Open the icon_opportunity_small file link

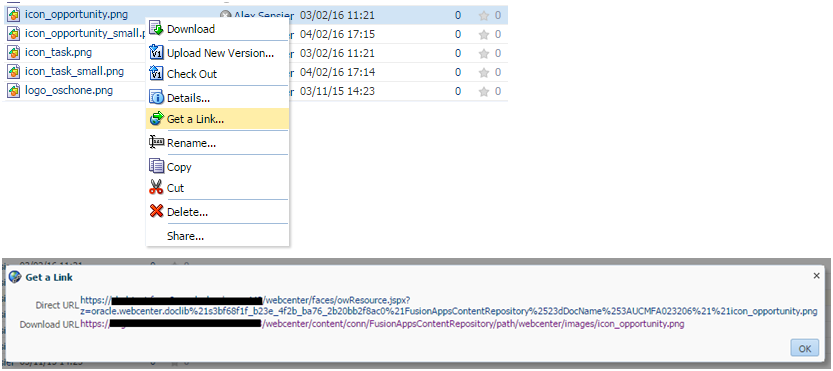pos(85,34)
